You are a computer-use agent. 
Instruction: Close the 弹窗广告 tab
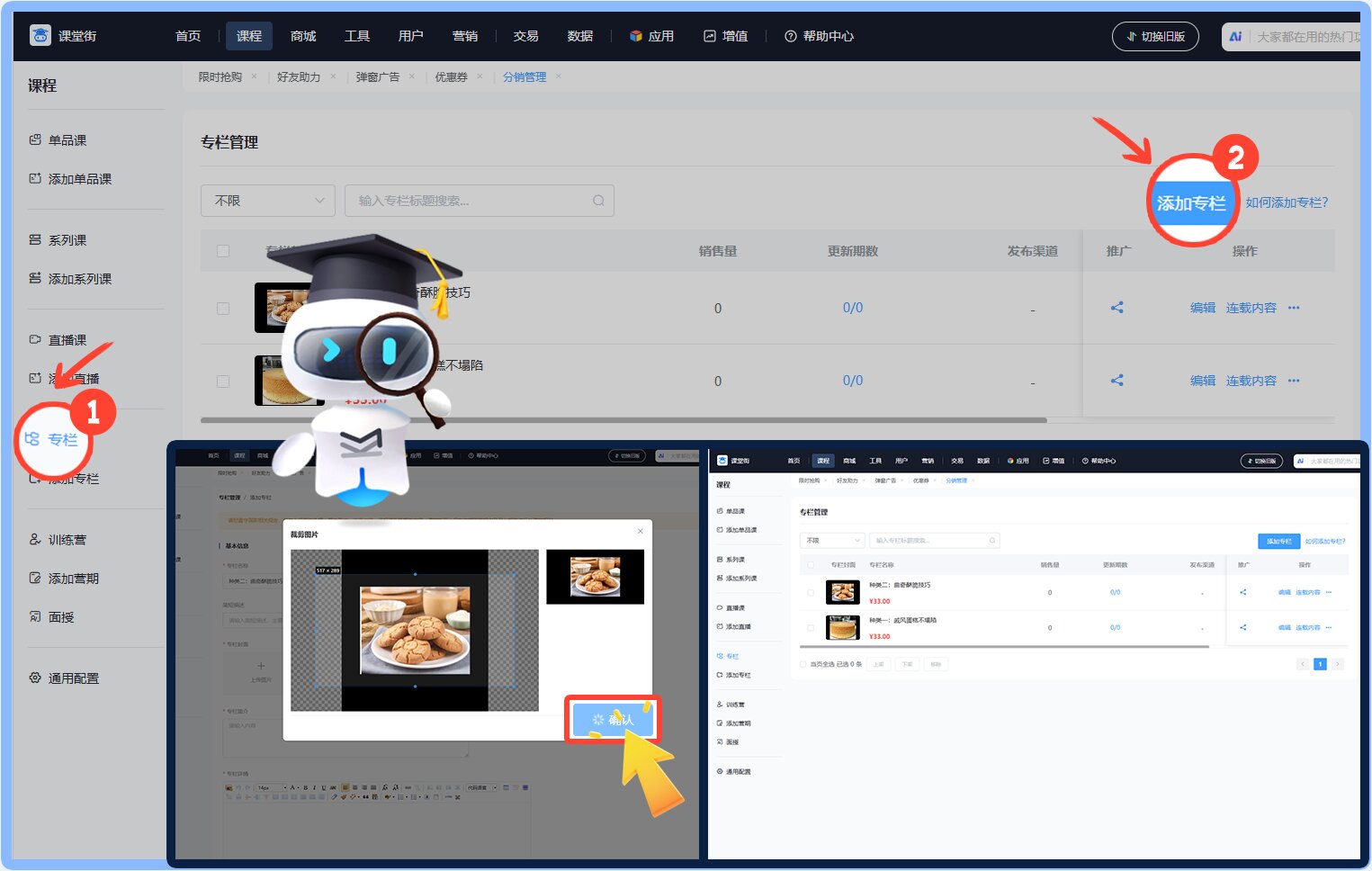coord(412,76)
